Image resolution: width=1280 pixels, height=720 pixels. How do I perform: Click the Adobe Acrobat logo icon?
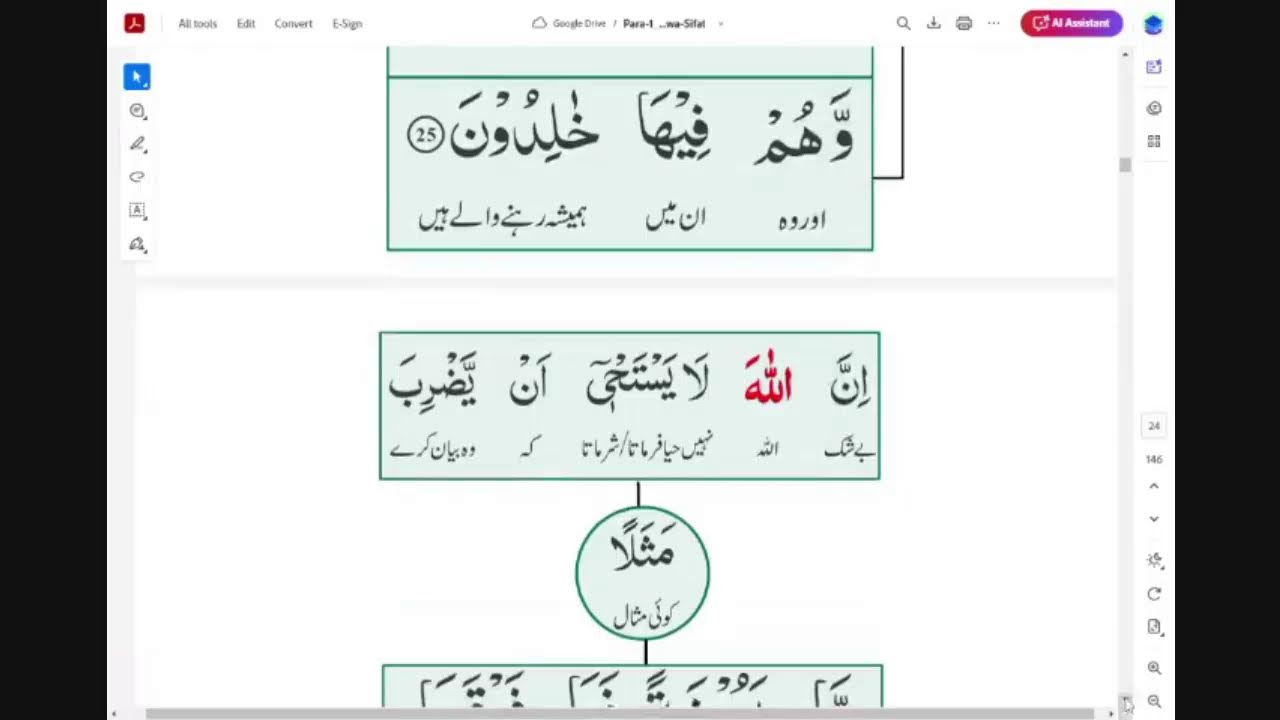point(135,23)
